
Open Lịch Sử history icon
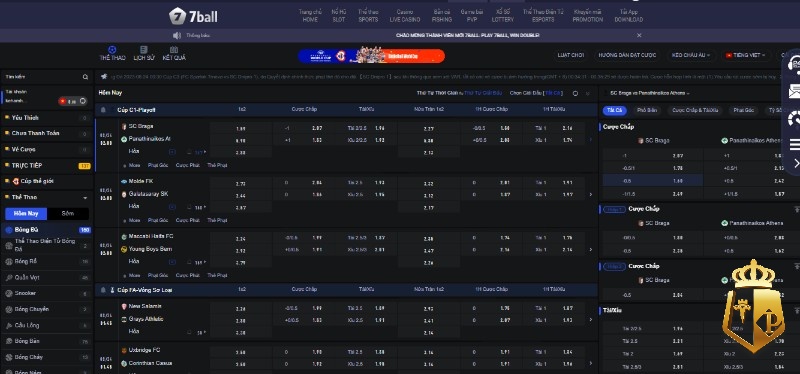click(x=144, y=49)
